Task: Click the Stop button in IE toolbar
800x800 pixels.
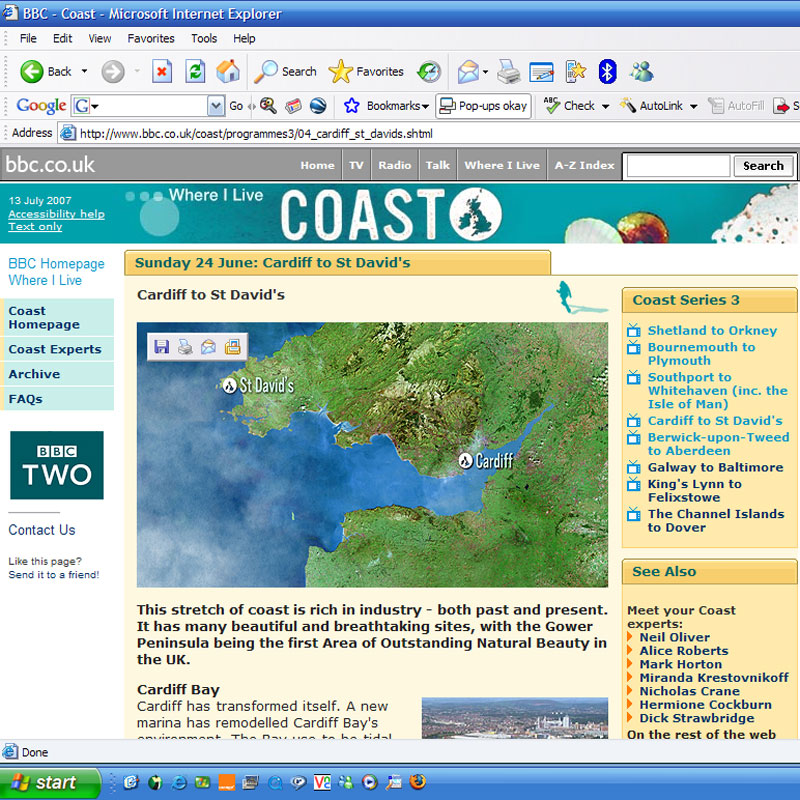Action: point(162,71)
